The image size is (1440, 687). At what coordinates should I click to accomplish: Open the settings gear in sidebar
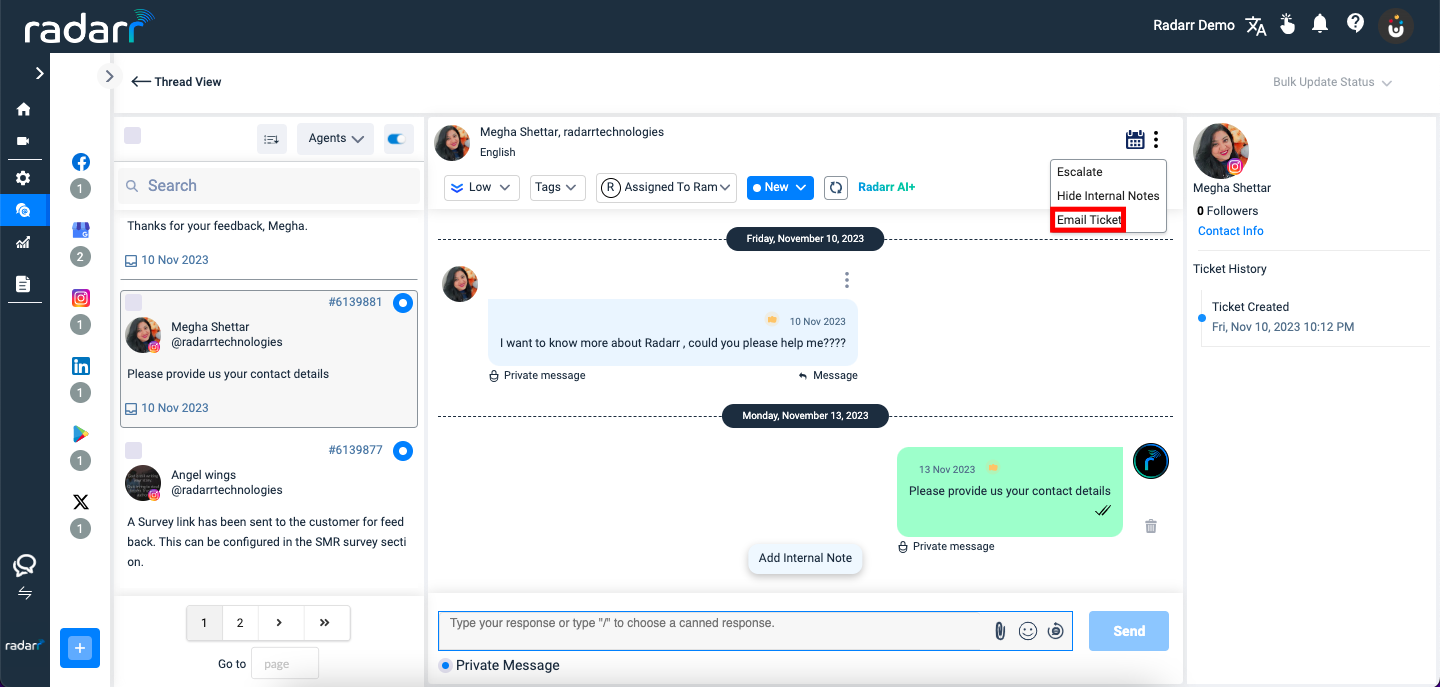point(23,178)
